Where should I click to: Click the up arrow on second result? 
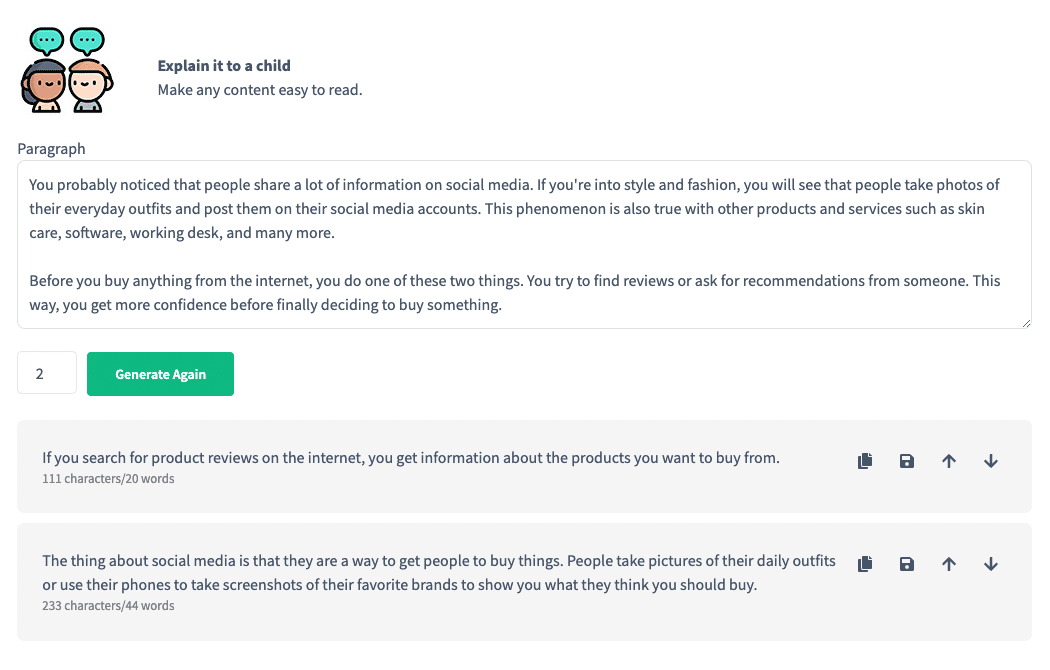point(949,564)
